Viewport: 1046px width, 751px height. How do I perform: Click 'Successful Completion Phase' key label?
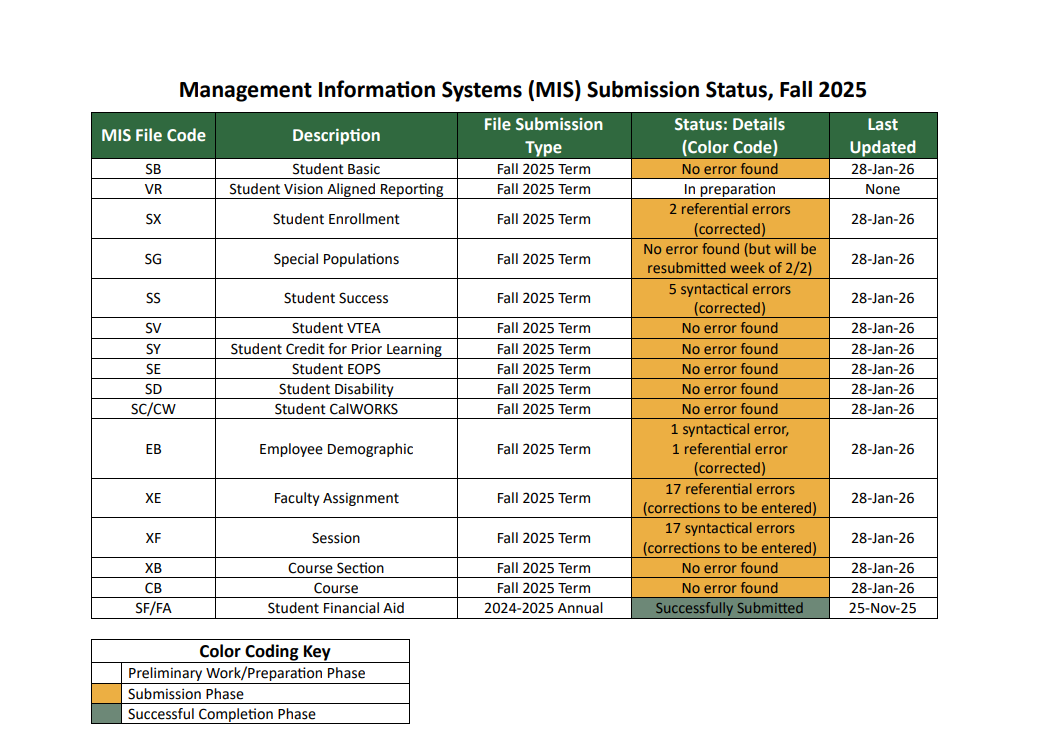tap(221, 714)
